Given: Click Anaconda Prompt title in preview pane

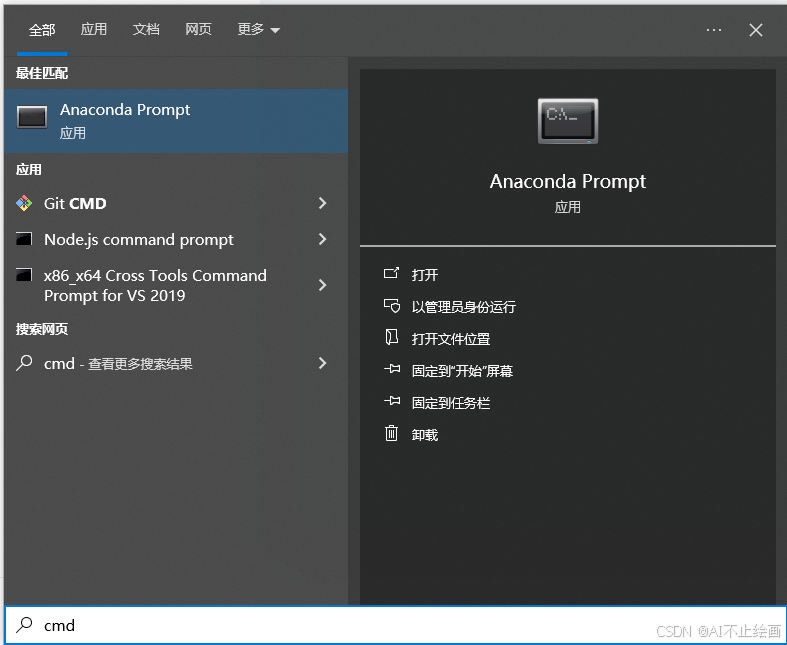Looking at the screenshot, I should click(568, 181).
